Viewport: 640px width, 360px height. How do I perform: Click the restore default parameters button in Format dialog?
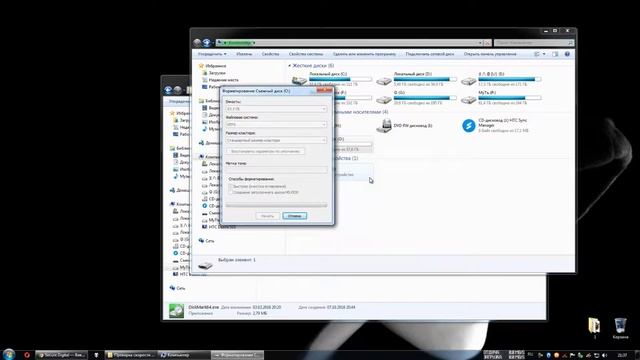(265, 151)
